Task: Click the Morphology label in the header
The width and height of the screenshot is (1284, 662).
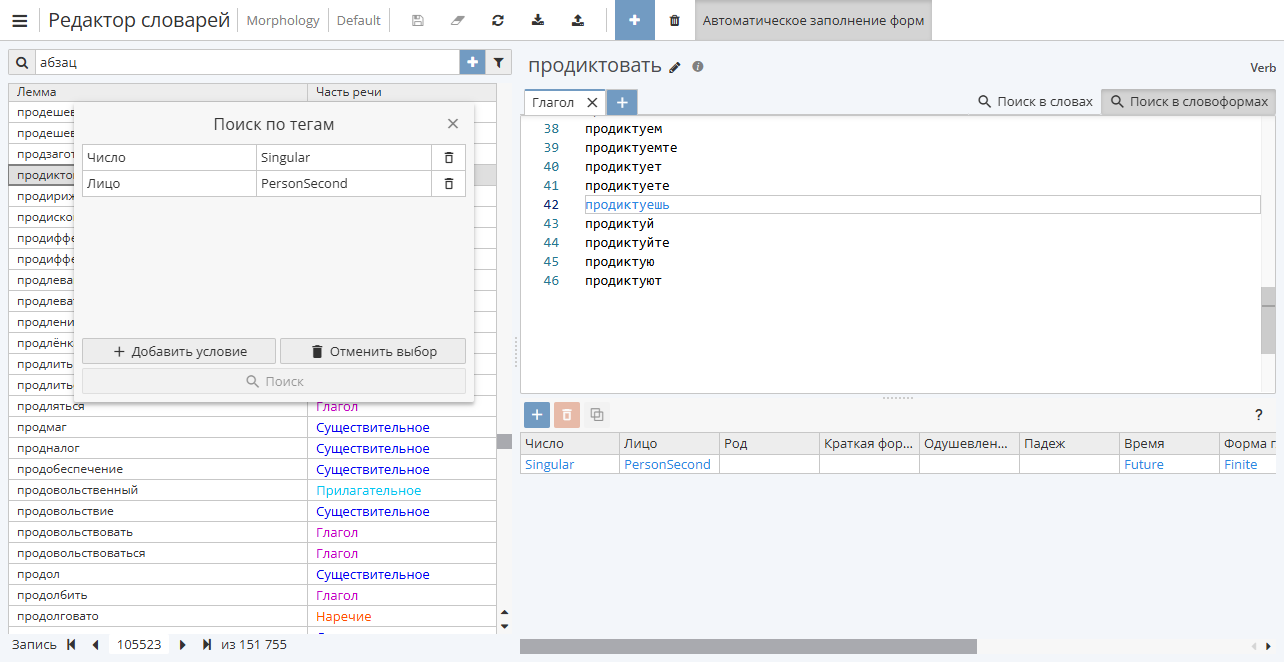Action: [x=283, y=20]
